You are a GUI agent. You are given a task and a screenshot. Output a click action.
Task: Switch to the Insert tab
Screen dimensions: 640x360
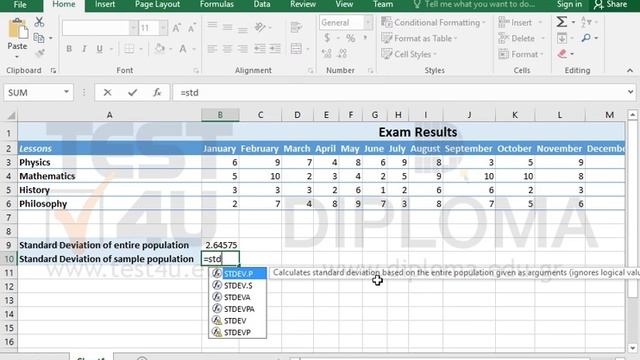[x=105, y=4]
